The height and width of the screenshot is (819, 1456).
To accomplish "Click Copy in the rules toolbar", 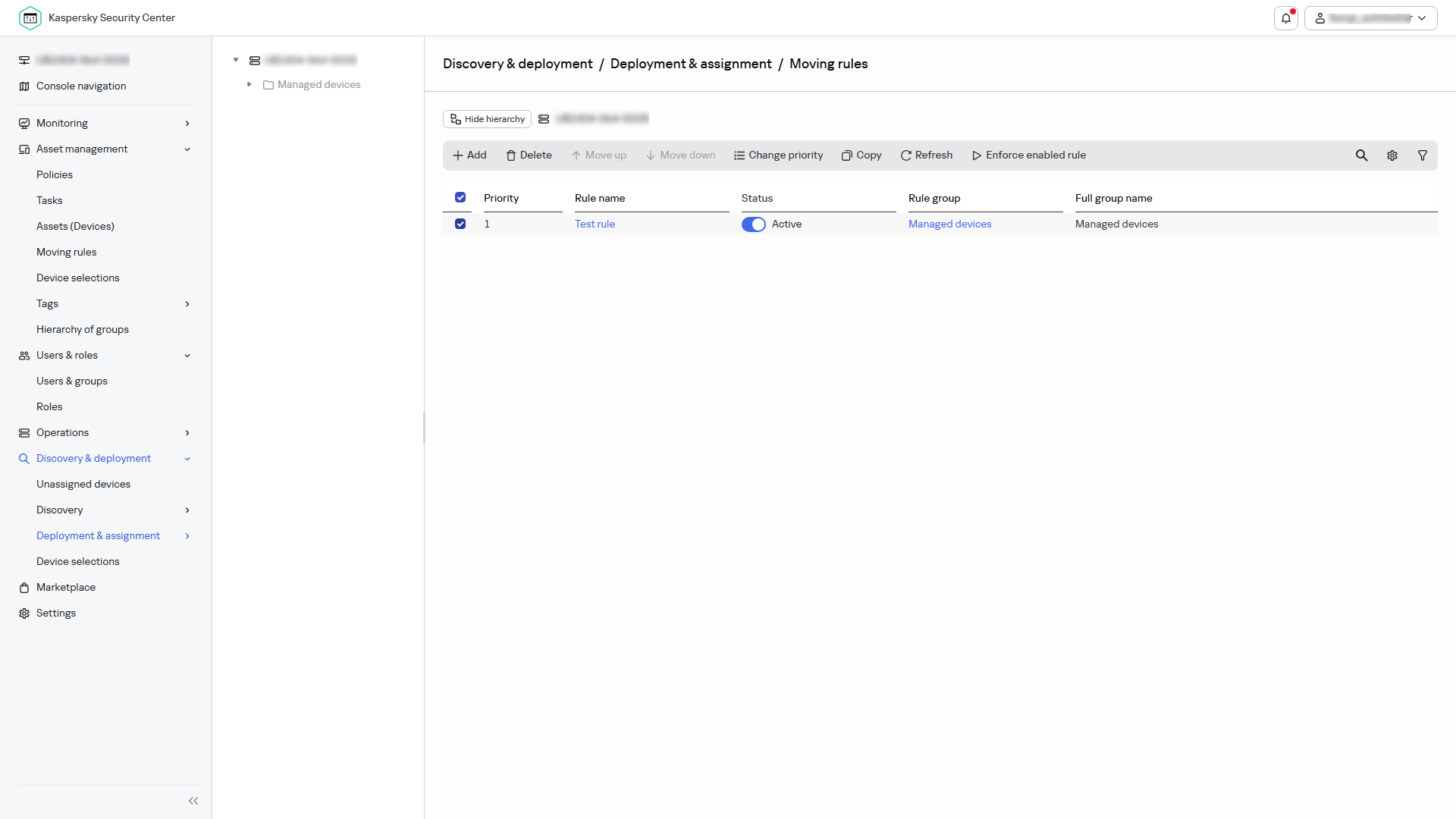I will click(861, 155).
